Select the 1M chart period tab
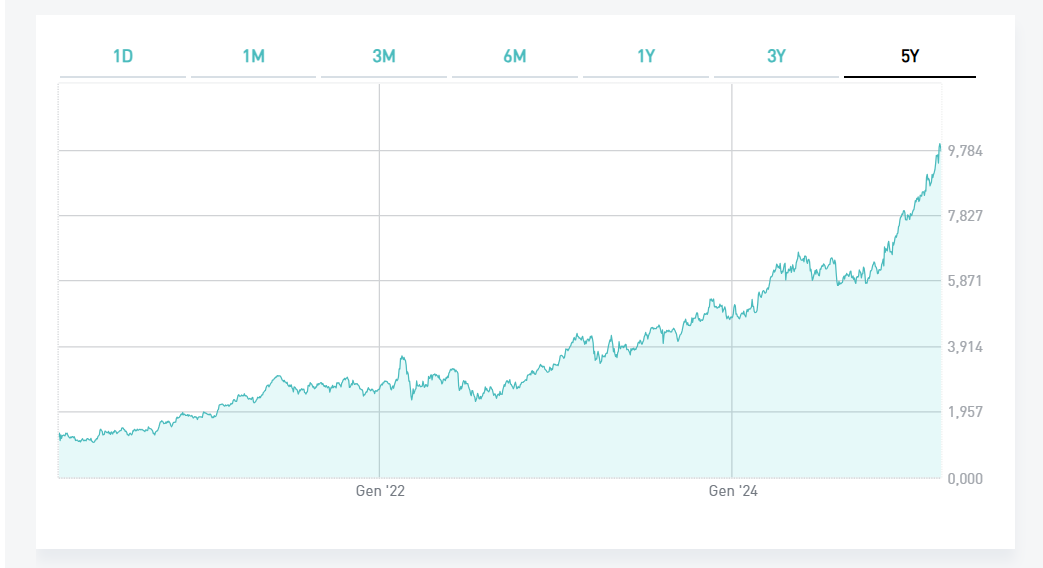The image size is (1043, 568). [x=253, y=57]
